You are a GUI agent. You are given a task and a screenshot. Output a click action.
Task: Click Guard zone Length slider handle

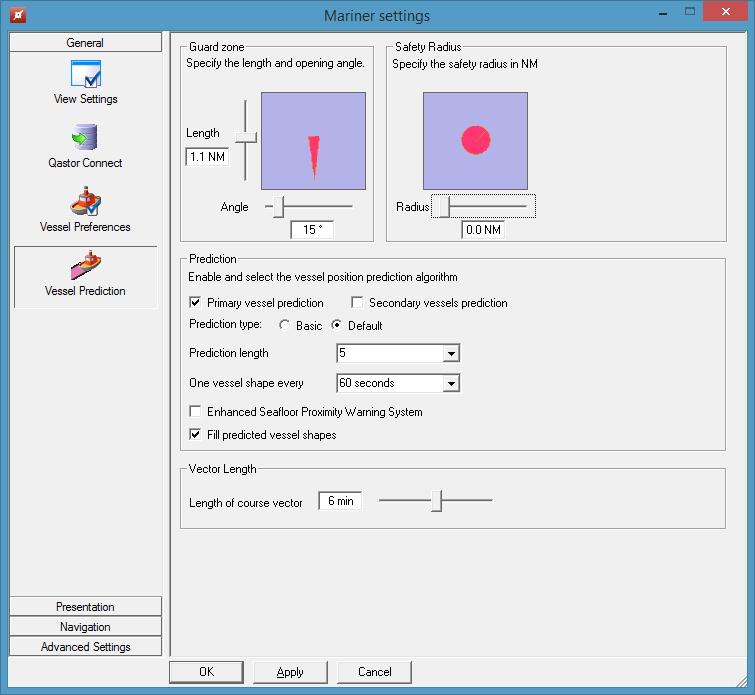click(246, 137)
